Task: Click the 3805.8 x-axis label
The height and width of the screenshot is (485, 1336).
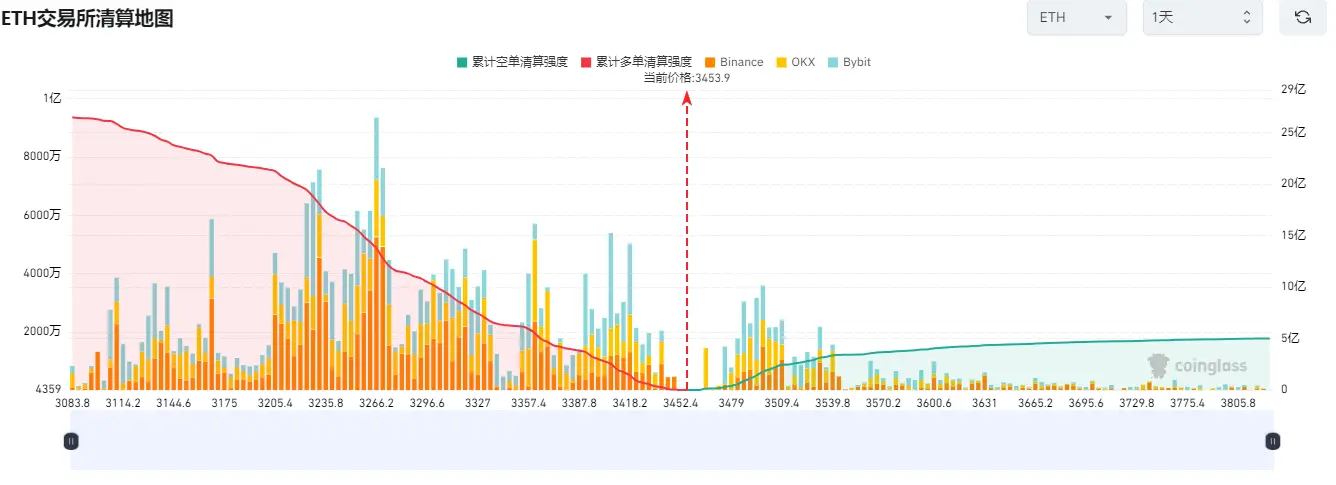Action: [x=1238, y=403]
